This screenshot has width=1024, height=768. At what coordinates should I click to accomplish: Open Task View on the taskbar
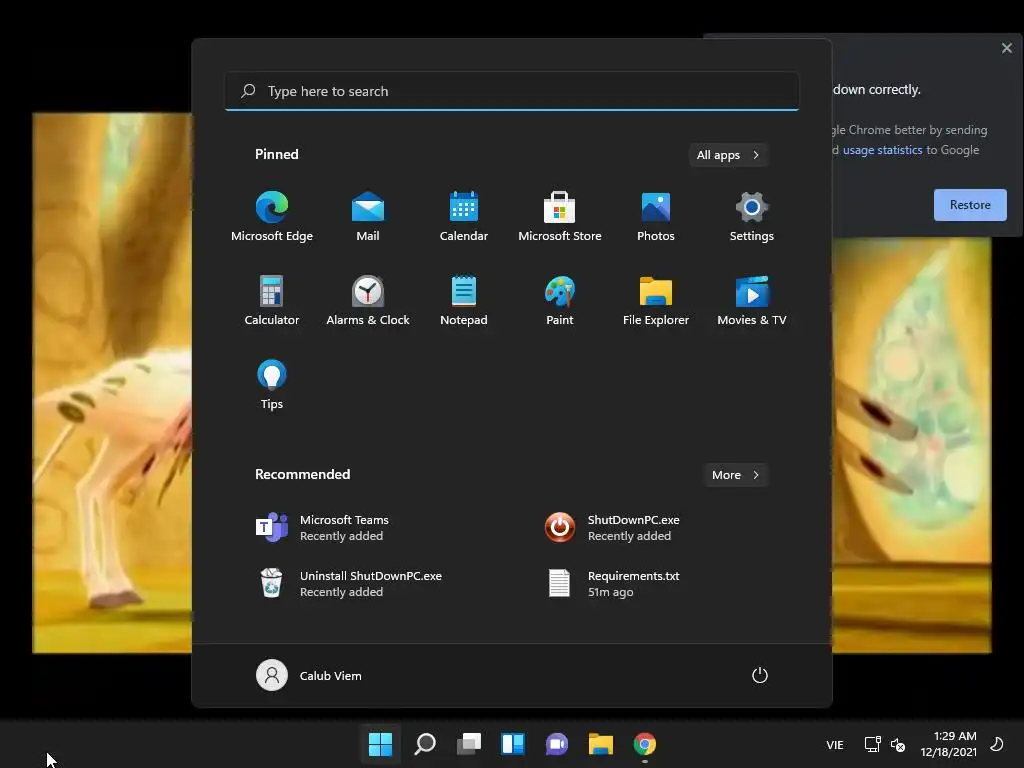point(468,744)
